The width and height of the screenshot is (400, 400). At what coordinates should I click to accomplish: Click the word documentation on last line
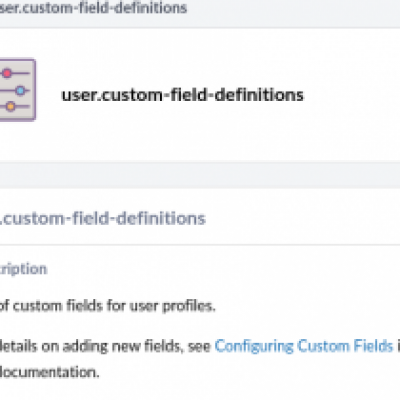pos(49,372)
